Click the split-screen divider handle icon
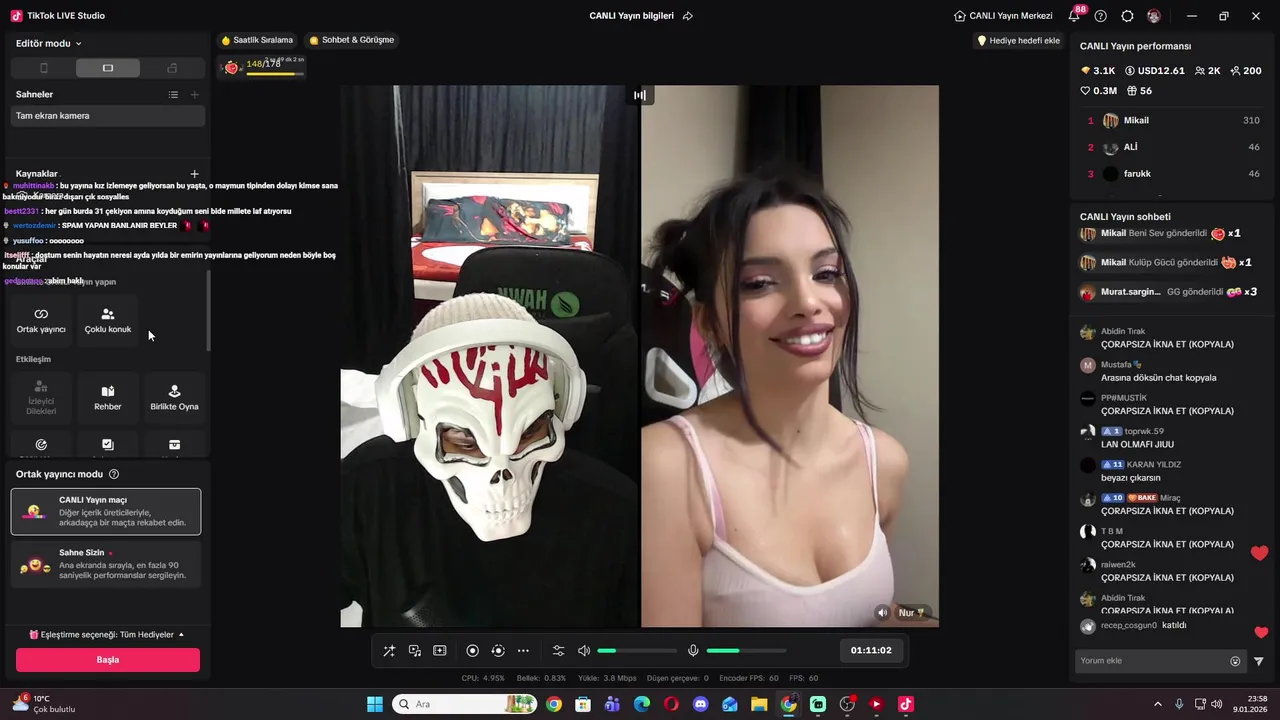Screen dimensions: 1280x720 pyautogui.click(x=640, y=95)
